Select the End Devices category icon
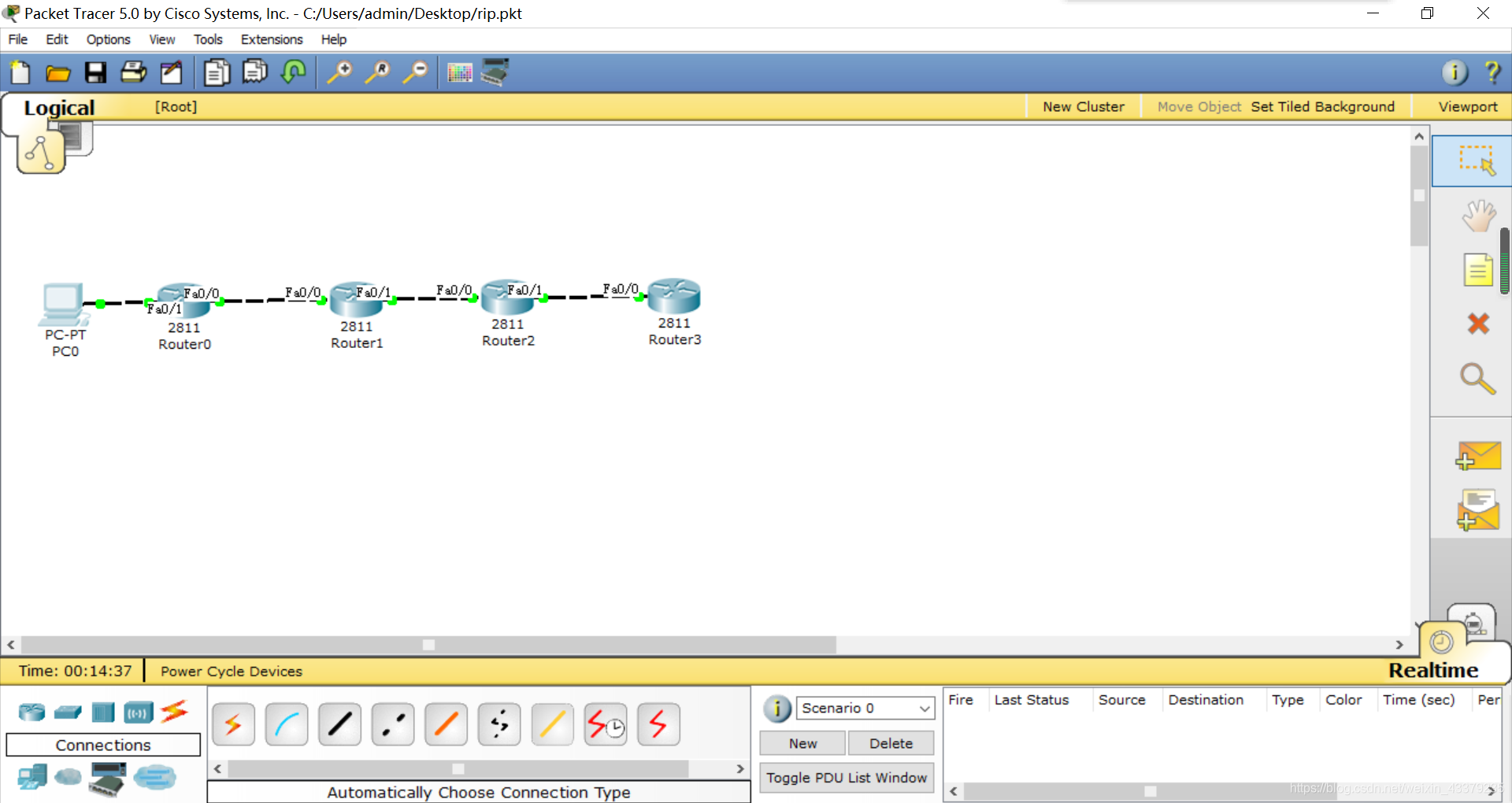 click(32, 778)
